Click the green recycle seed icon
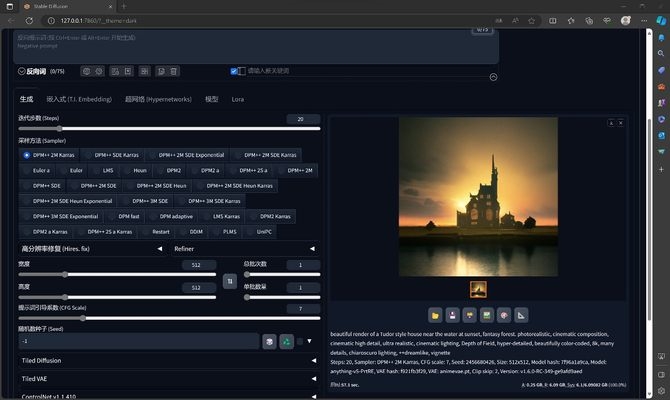This screenshot has width=670, height=400. pyautogui.click(x=286, y=341)
